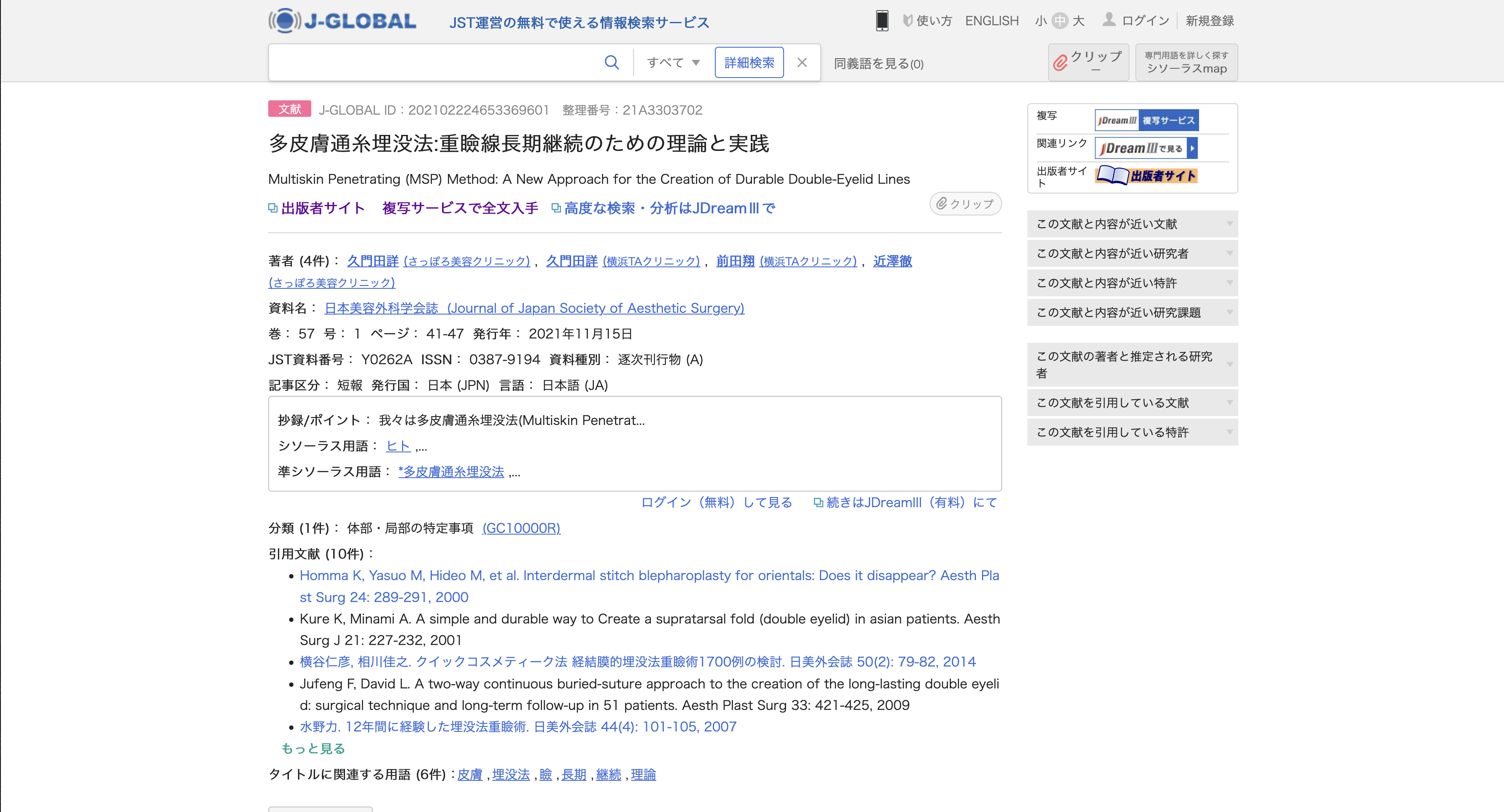Open the 使い方 help menu item
The width and height of the screenshot is (1504, 812).
(927, 21)
